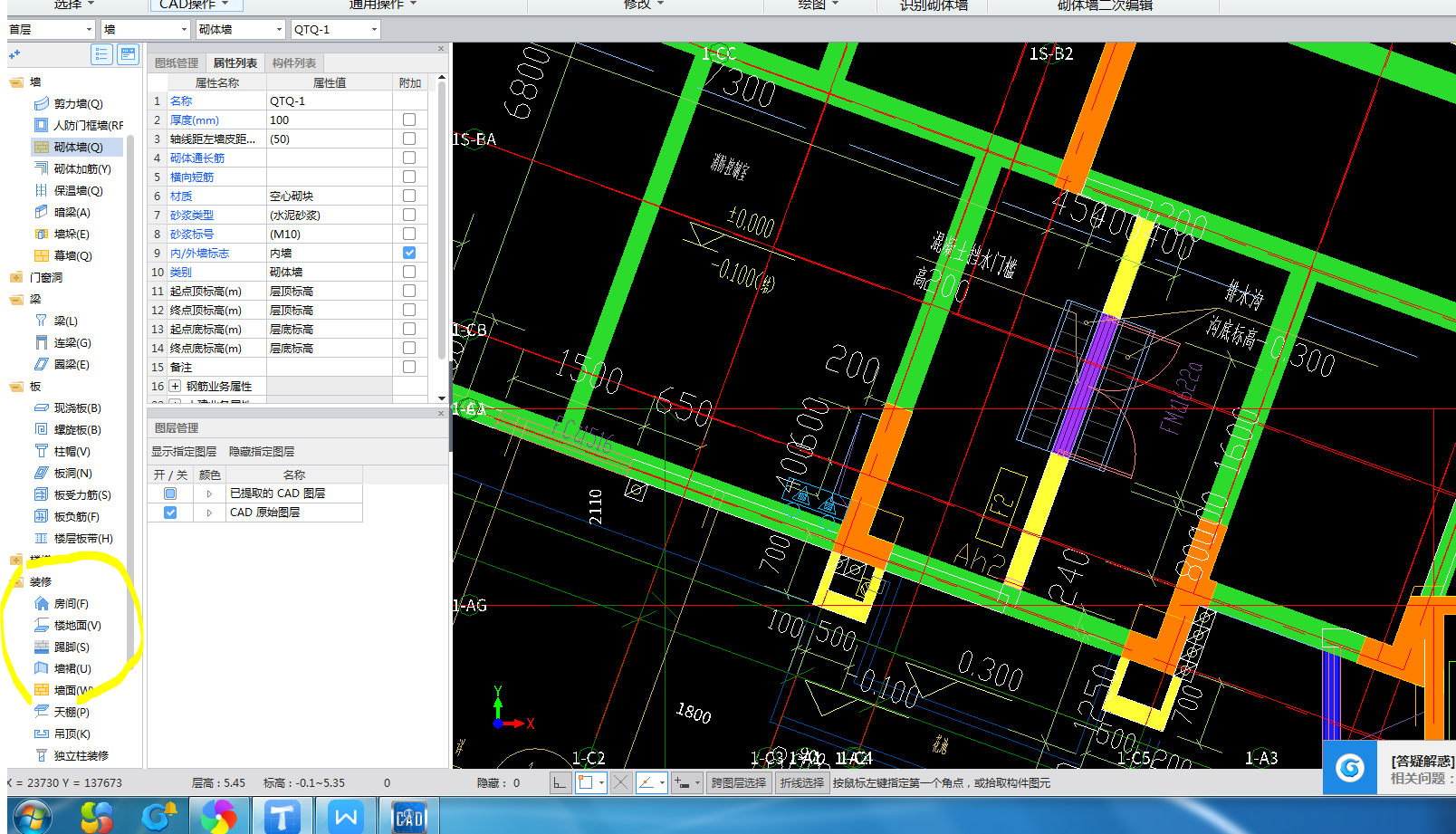
Task: Expand 已提取的 CAD 图层 color arrow
Action: 209,494
